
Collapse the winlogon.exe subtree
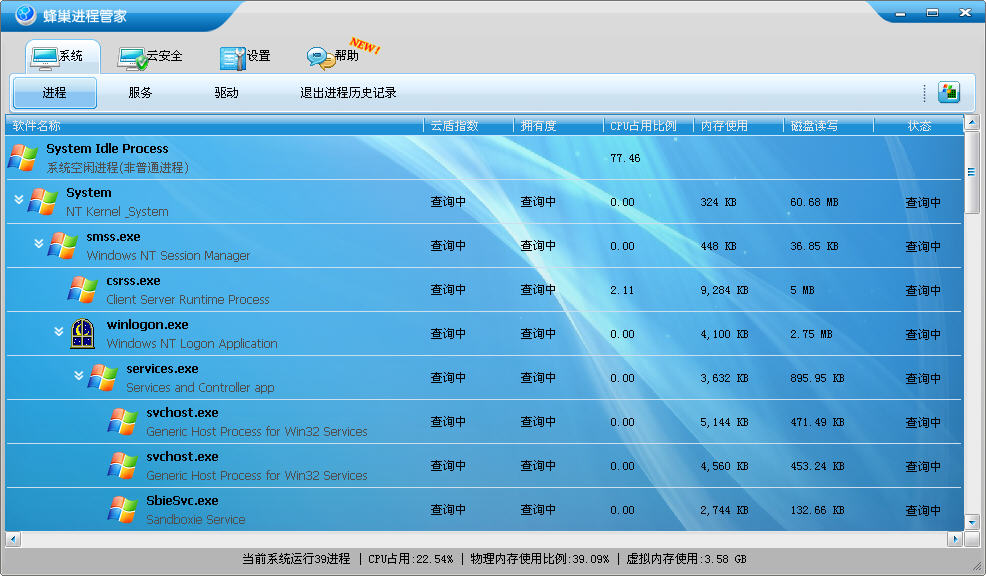tap(59, 331)
